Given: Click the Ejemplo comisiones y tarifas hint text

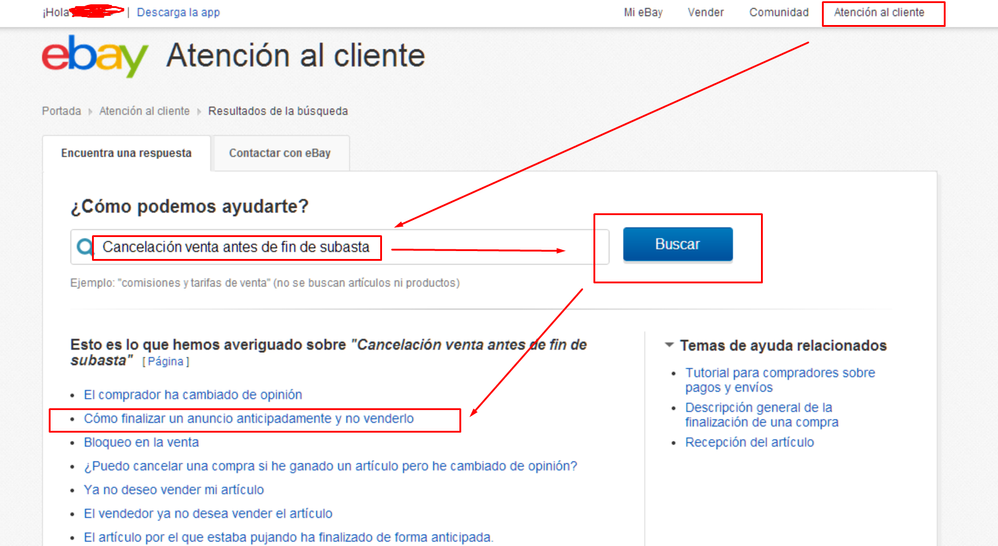Looking at the screenshot, I should click(265, 283).
